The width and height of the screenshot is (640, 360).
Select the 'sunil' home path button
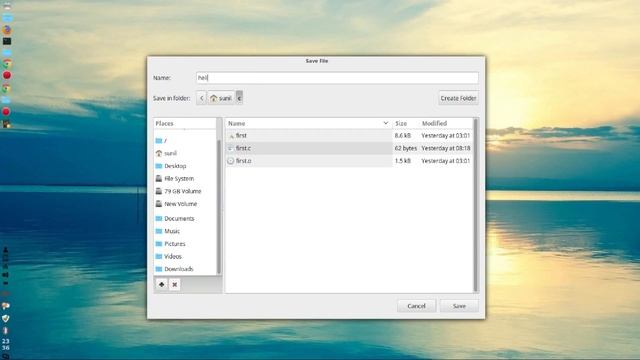click(221, 98)
